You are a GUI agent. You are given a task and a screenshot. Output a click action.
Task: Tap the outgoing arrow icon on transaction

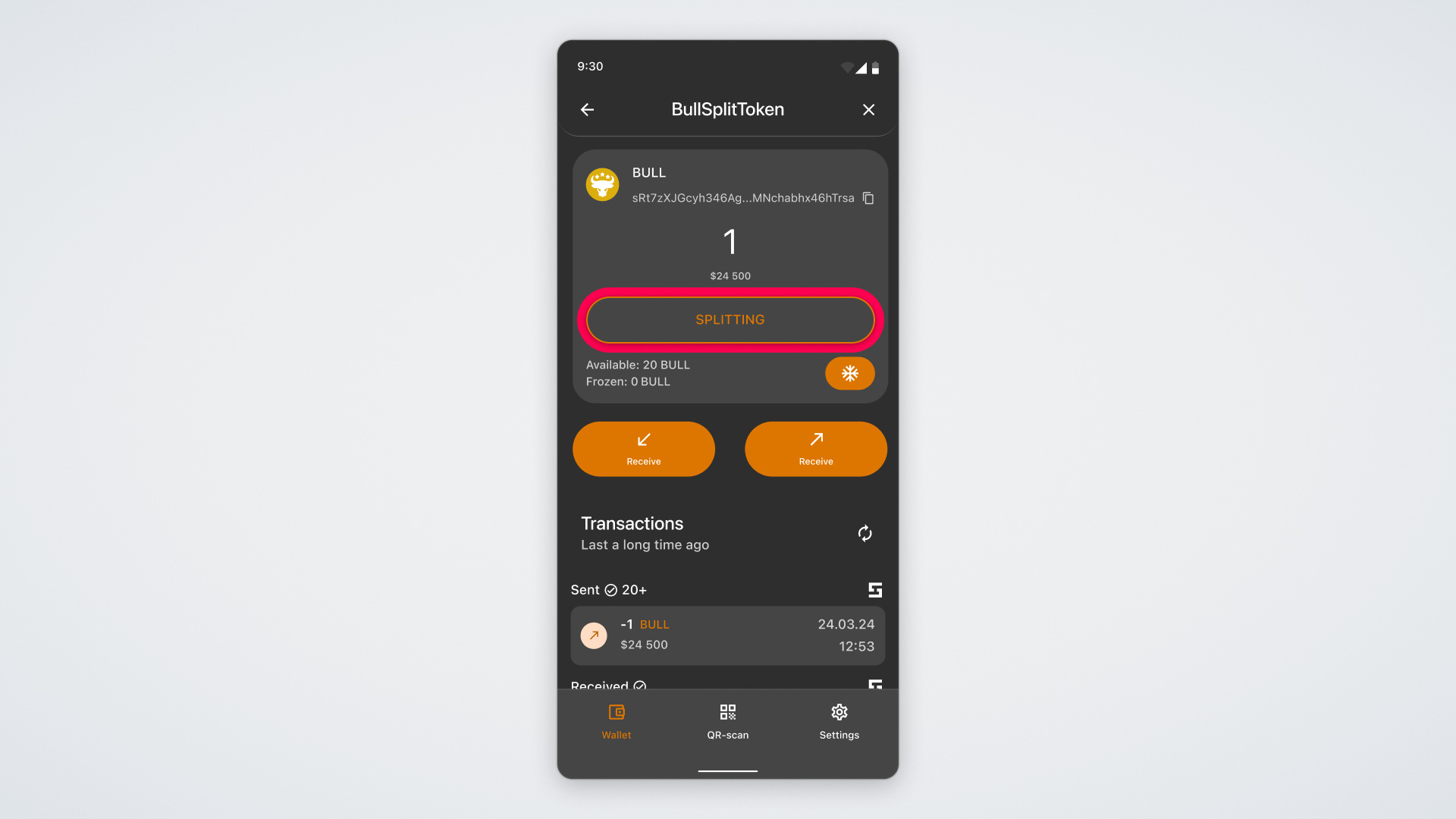(x=594, y=635)
